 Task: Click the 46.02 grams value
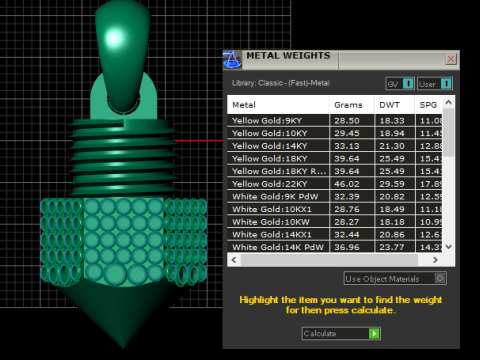pos(347,184)
